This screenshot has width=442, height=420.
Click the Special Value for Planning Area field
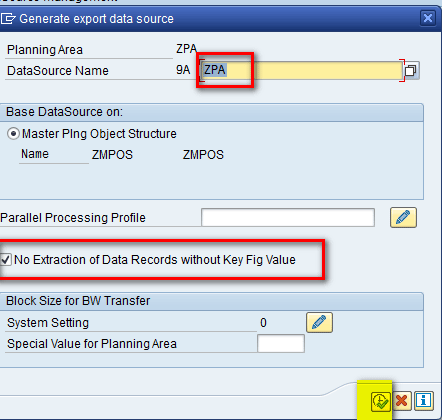tap(281, 344)
